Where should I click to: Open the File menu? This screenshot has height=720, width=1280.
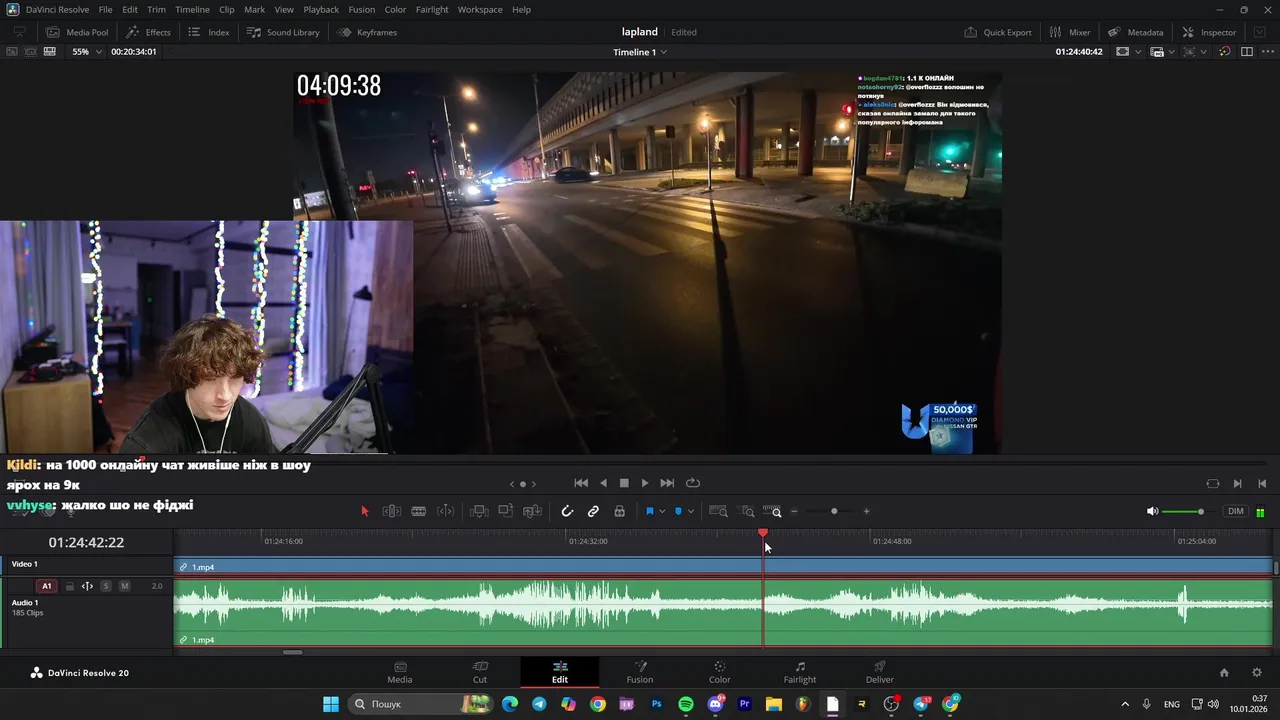tap(105, 9)
